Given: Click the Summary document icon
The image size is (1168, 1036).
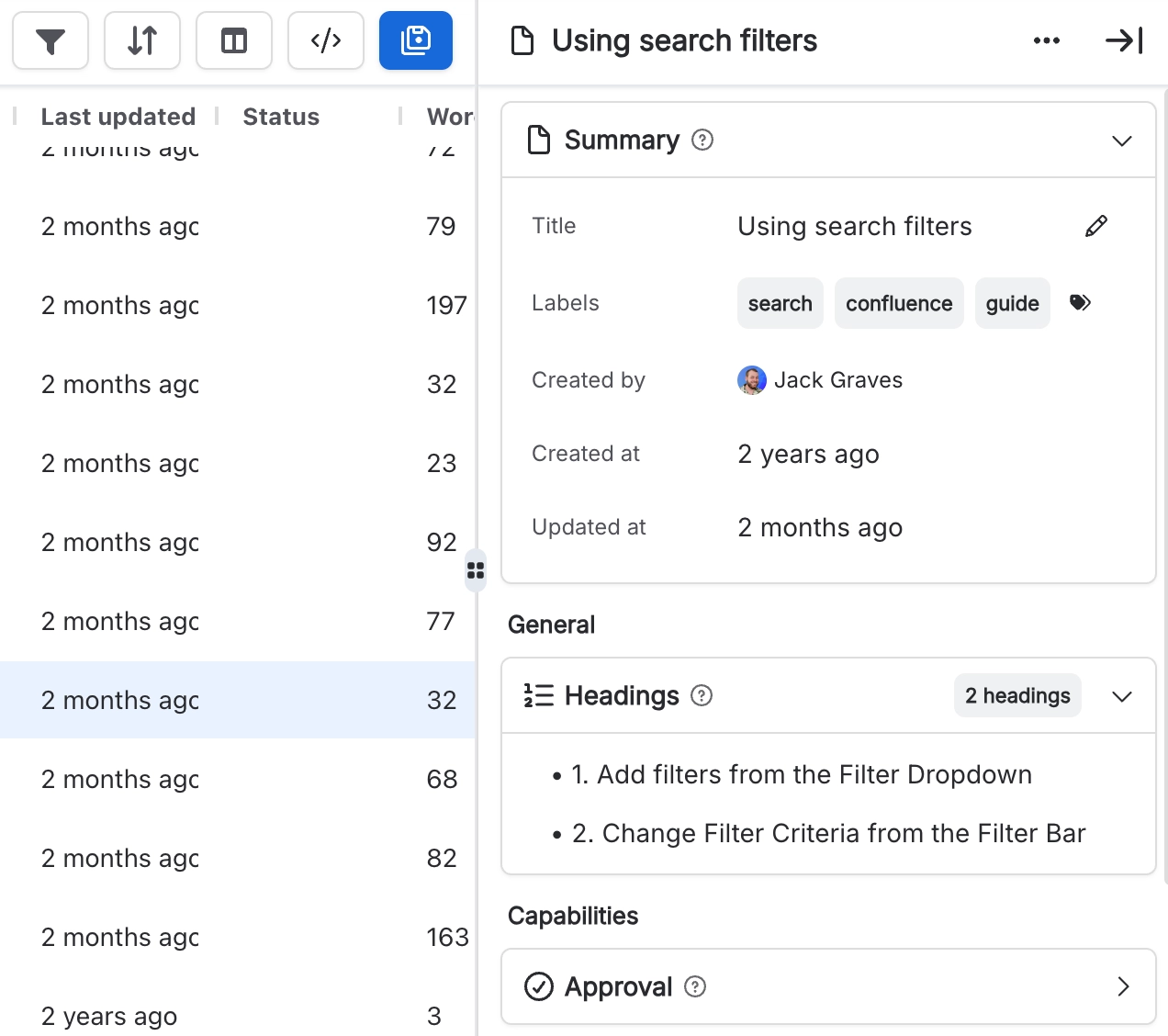Looking at the screenshot, I should coord(539,140).
